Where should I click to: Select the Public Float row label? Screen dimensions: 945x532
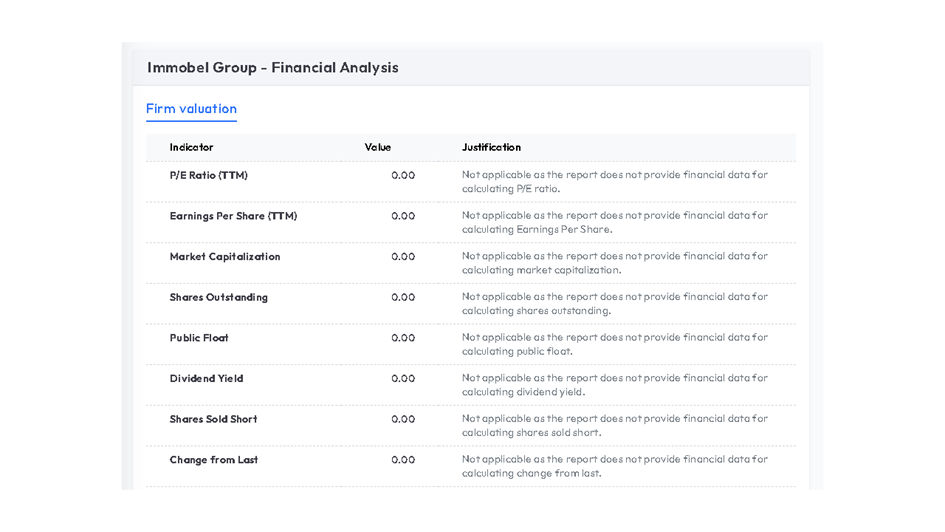coord(199,338)
